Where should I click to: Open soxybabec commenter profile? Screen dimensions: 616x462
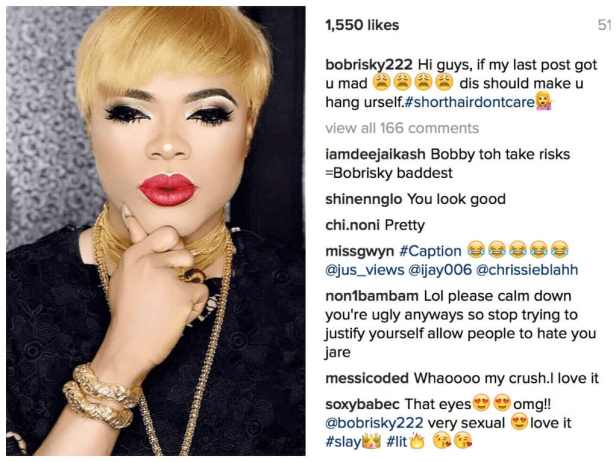[362, 404]
